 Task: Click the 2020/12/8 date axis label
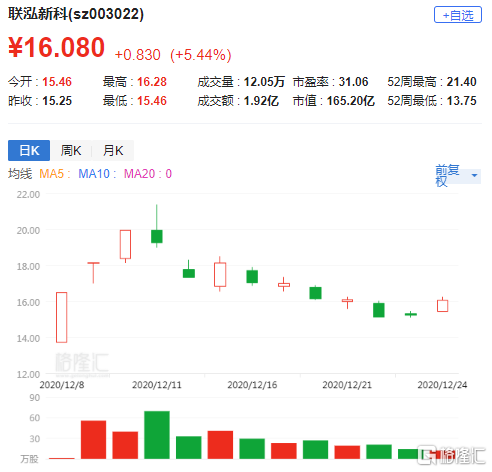click(x=62, y=385)
